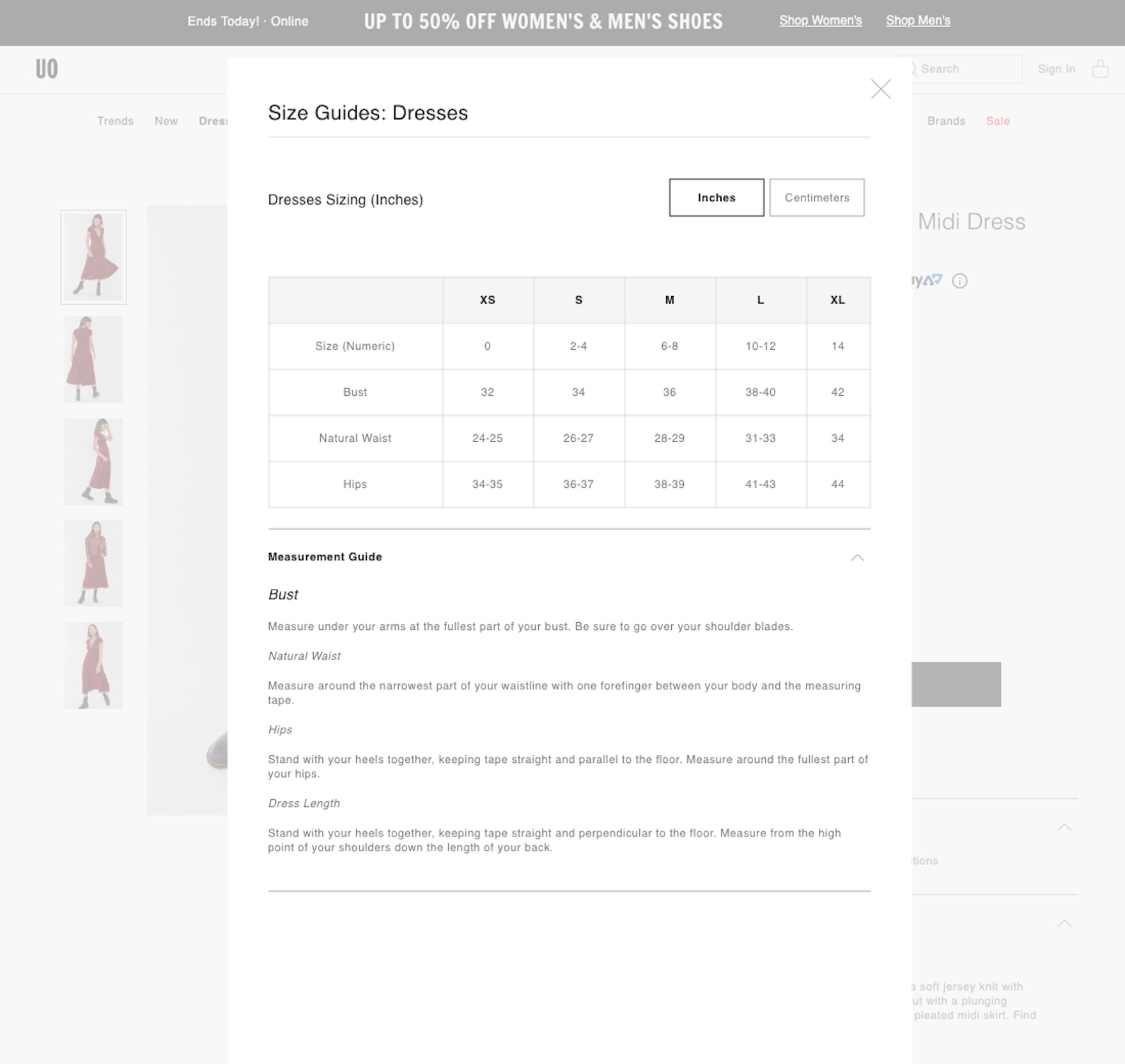Open the New menu
The image size is (1125, 1064).
pos(166,121)
